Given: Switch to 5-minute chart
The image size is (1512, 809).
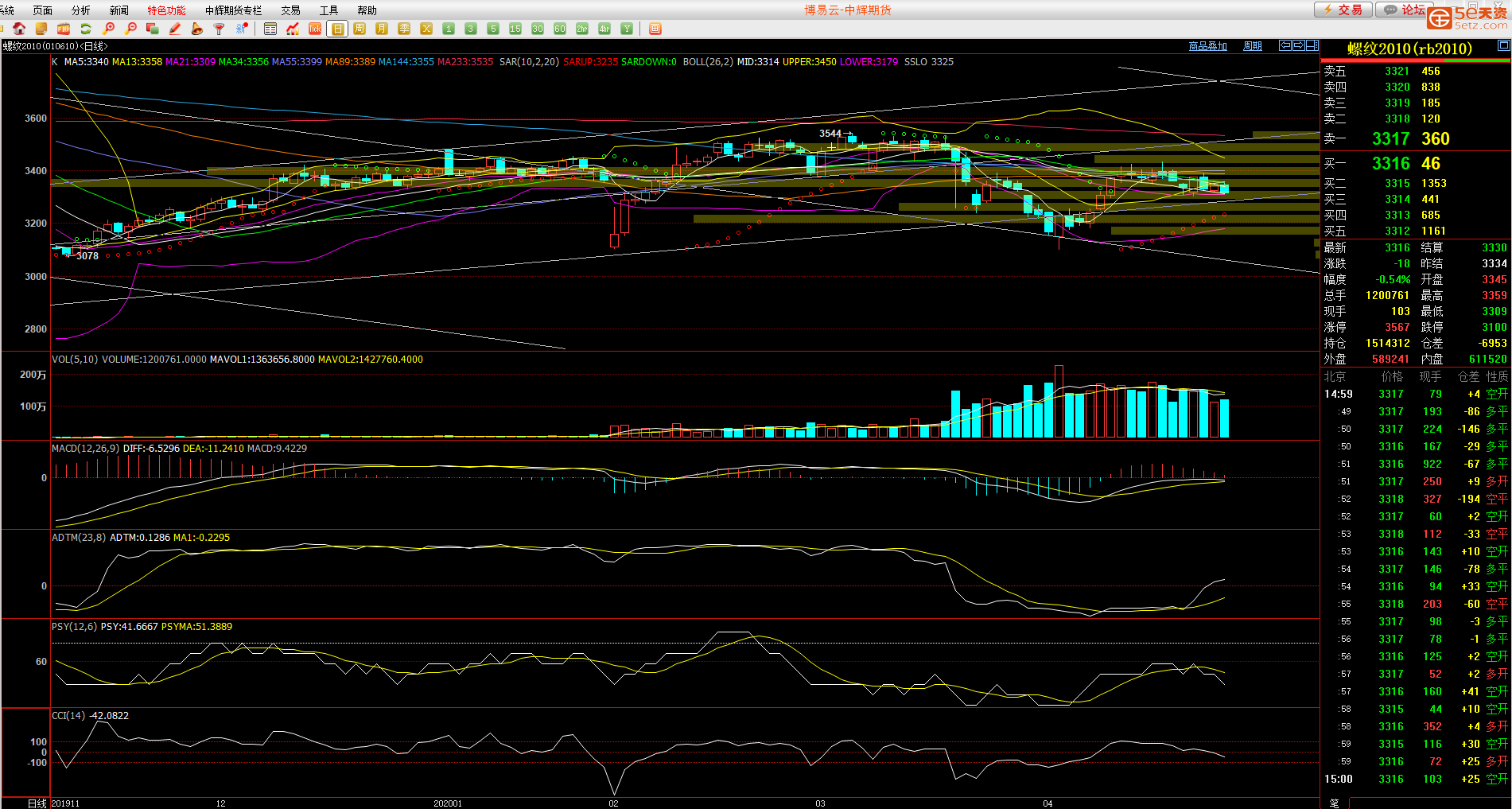Looking at the screenshot, I should (x=493, y=29).
